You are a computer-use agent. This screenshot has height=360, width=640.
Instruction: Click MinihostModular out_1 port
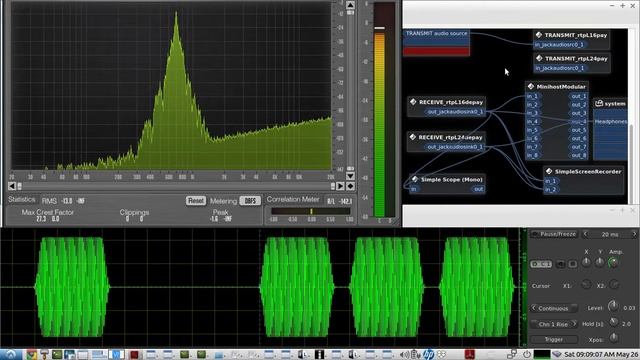click(x=578, y=96)
